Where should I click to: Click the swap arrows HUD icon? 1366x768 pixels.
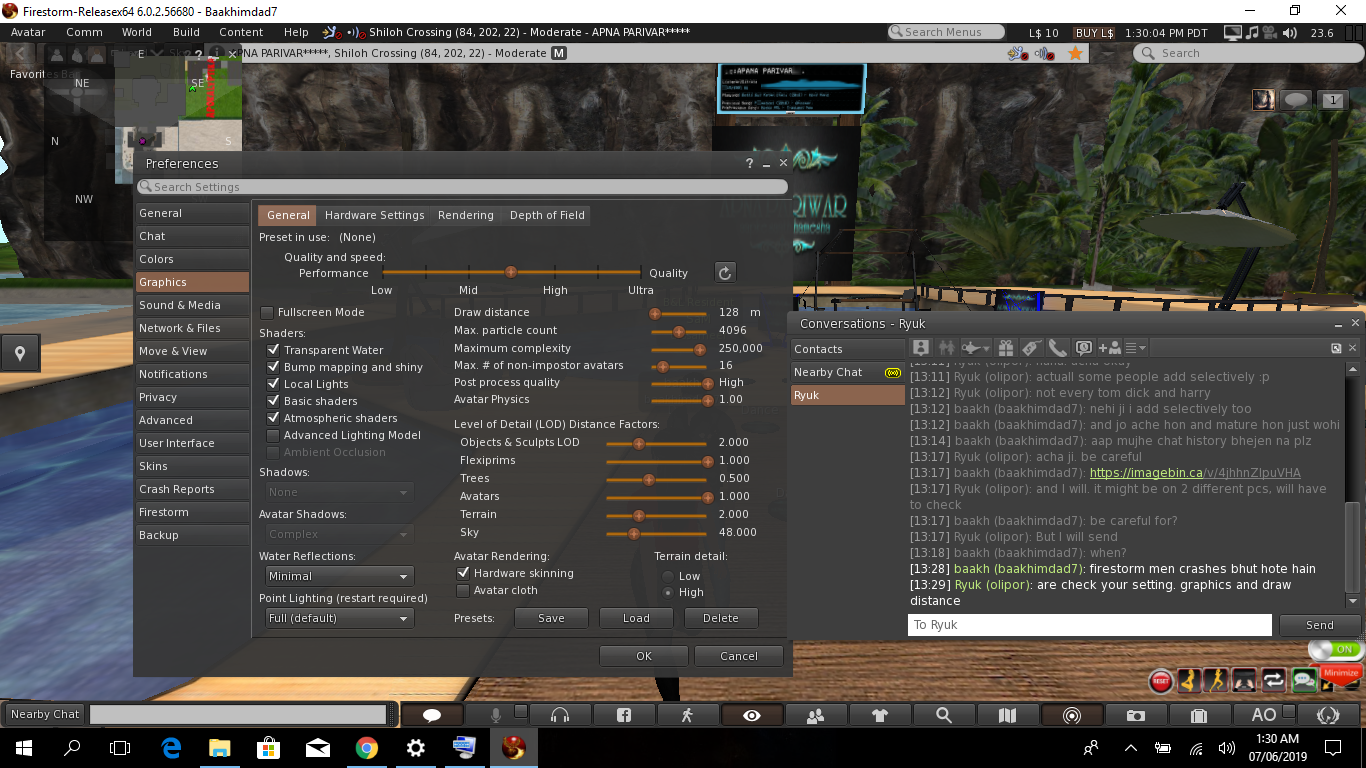pyautogui.click(x=1274, y=681)
